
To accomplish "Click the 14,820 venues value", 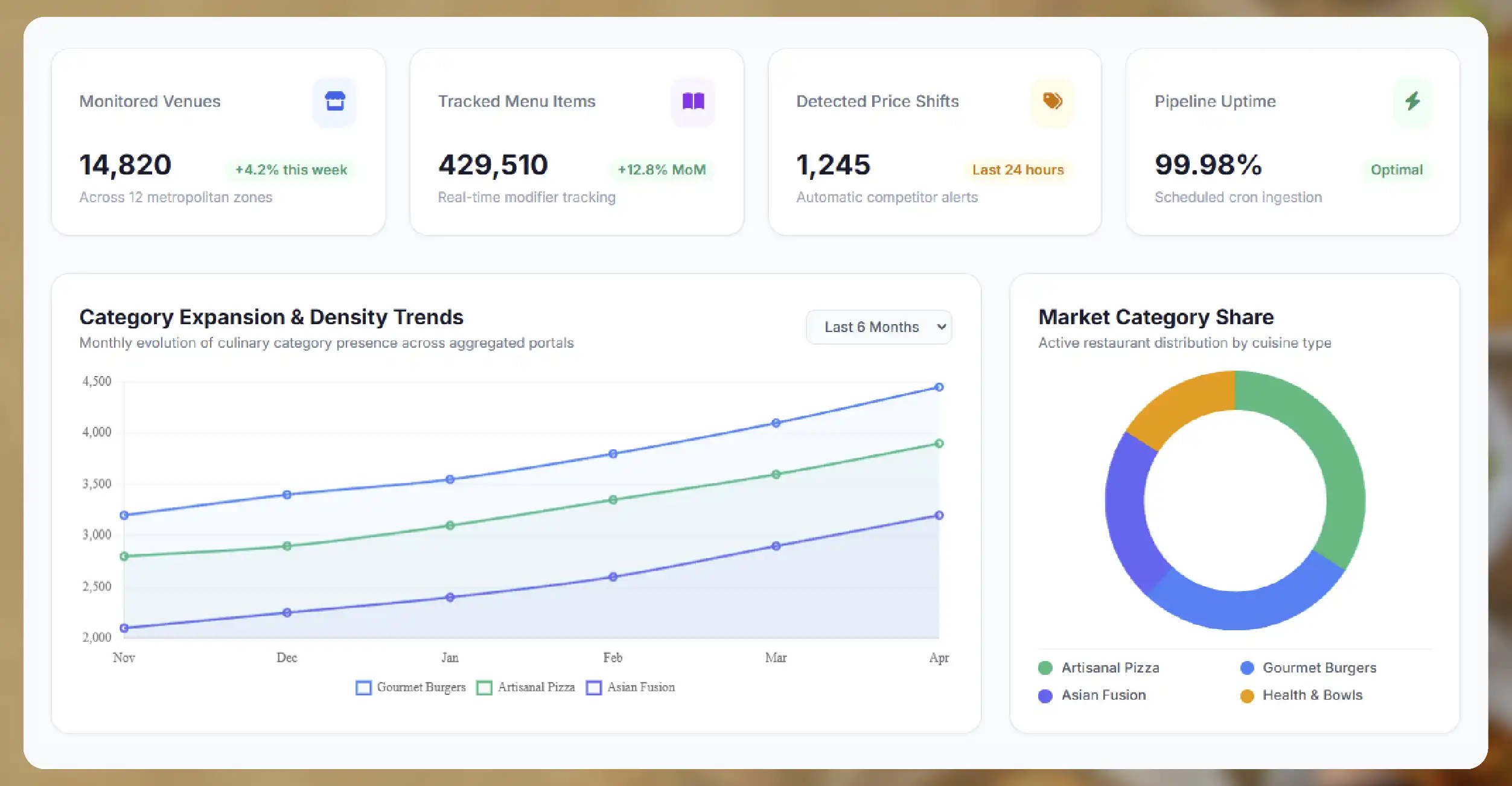I will [126, 165].
